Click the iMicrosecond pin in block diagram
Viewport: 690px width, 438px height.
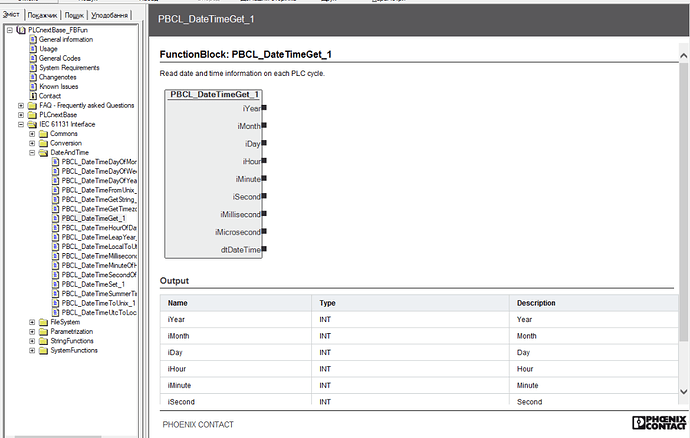(264, 232)
